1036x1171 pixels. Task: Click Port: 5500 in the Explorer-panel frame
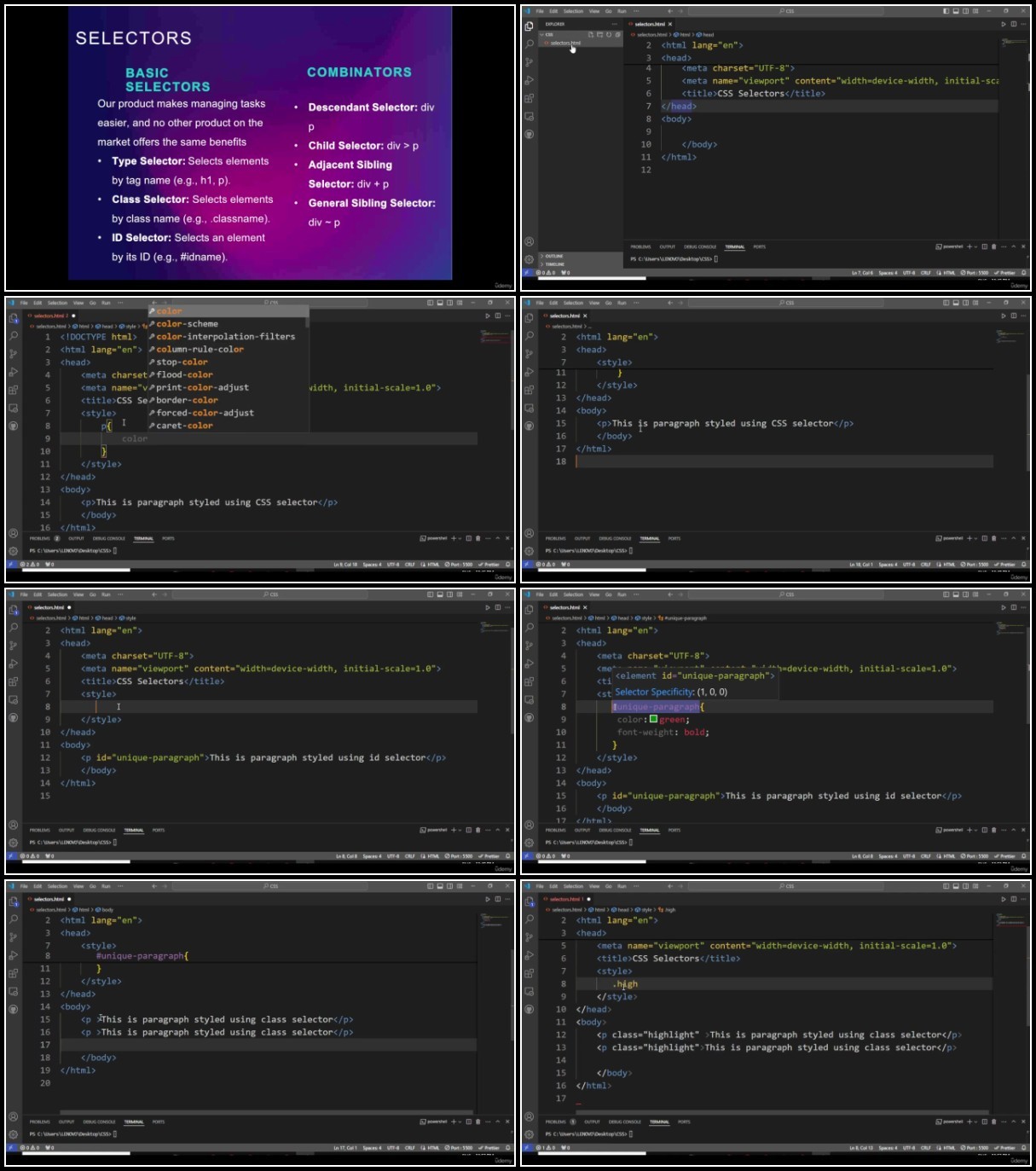(975, 273)
